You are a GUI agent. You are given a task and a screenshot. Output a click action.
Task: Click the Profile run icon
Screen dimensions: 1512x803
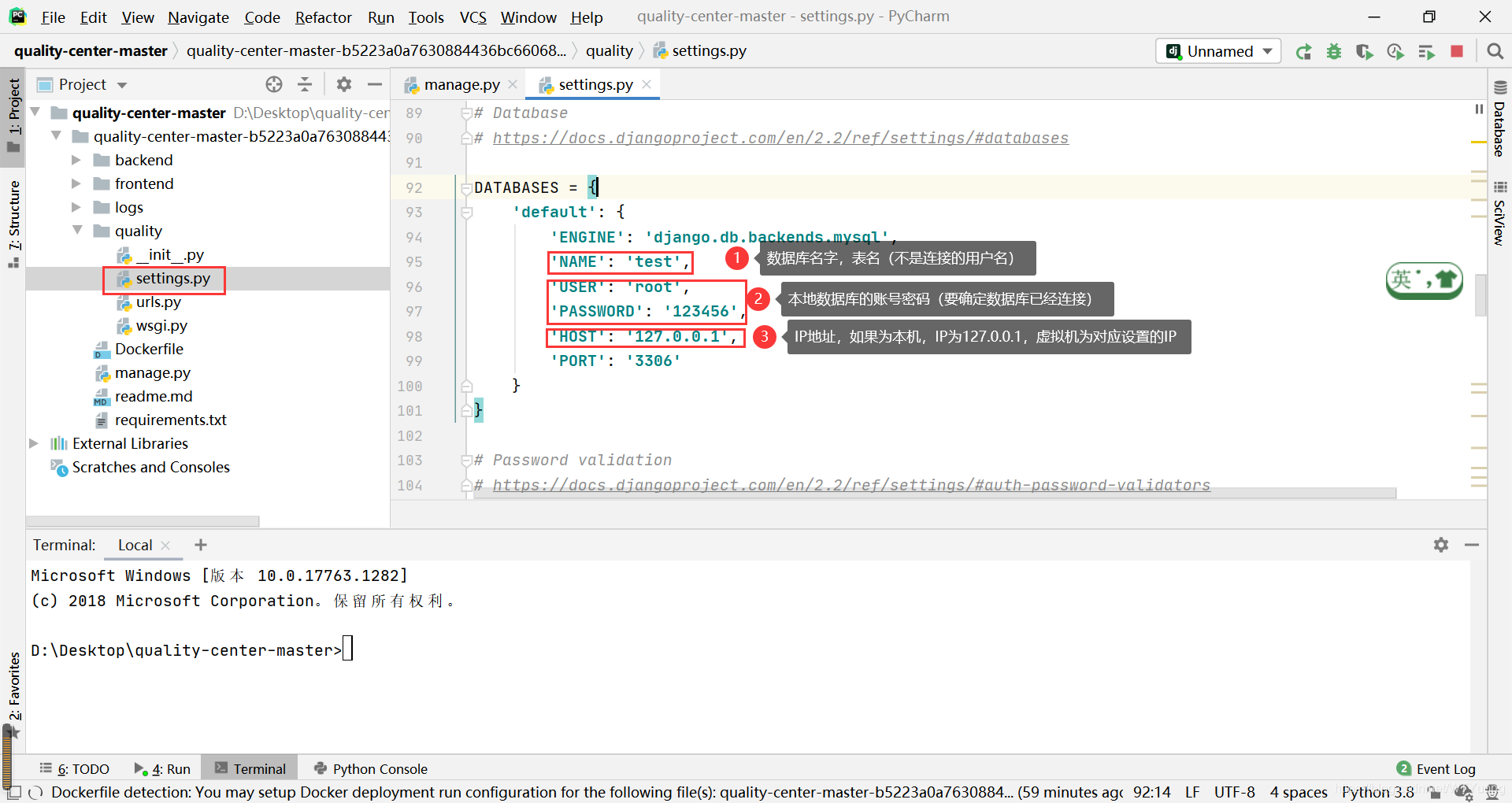pos(1395,51)
